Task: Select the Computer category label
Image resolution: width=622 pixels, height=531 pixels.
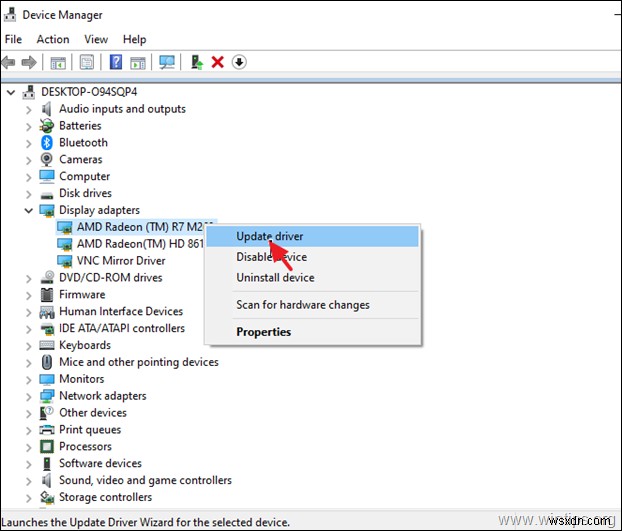Action: click(x=84, y=176)
